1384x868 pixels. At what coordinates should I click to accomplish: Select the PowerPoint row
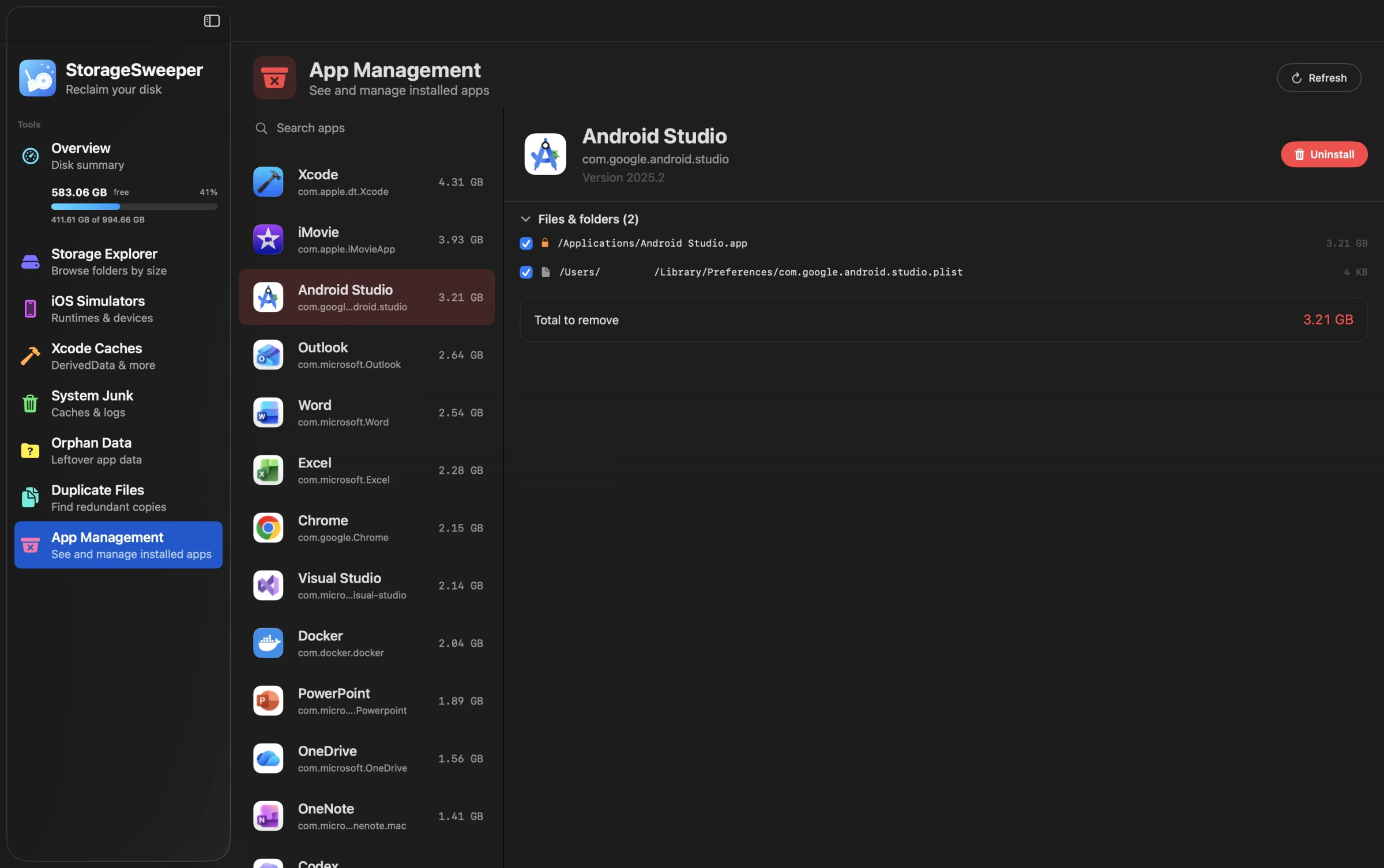(x=367, y=701)
